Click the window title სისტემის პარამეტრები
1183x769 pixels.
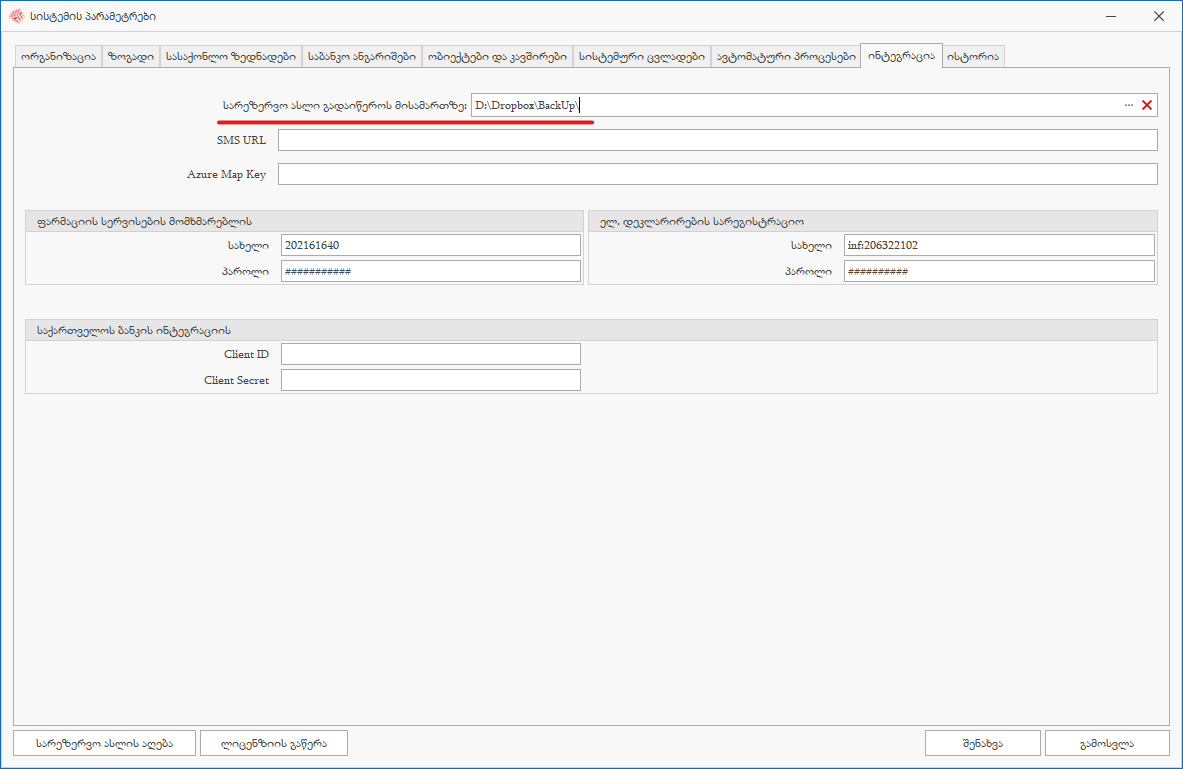pyautogui.click(x=93, y=17)
